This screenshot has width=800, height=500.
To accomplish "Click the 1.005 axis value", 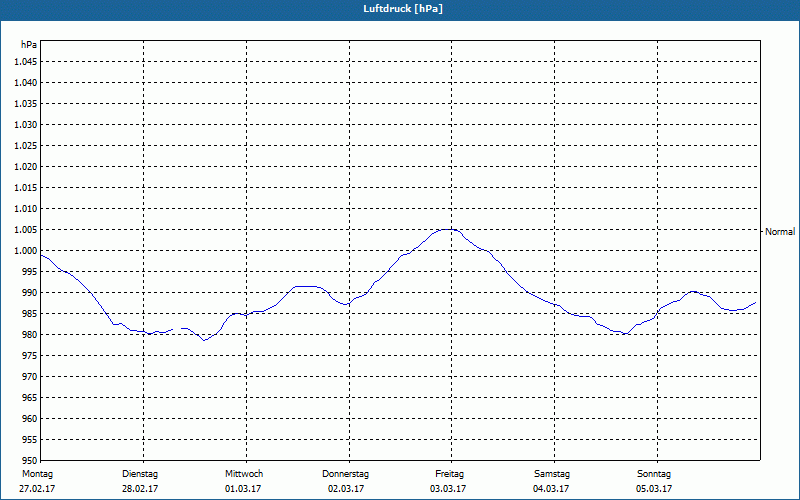I will (x=25, y=230).
